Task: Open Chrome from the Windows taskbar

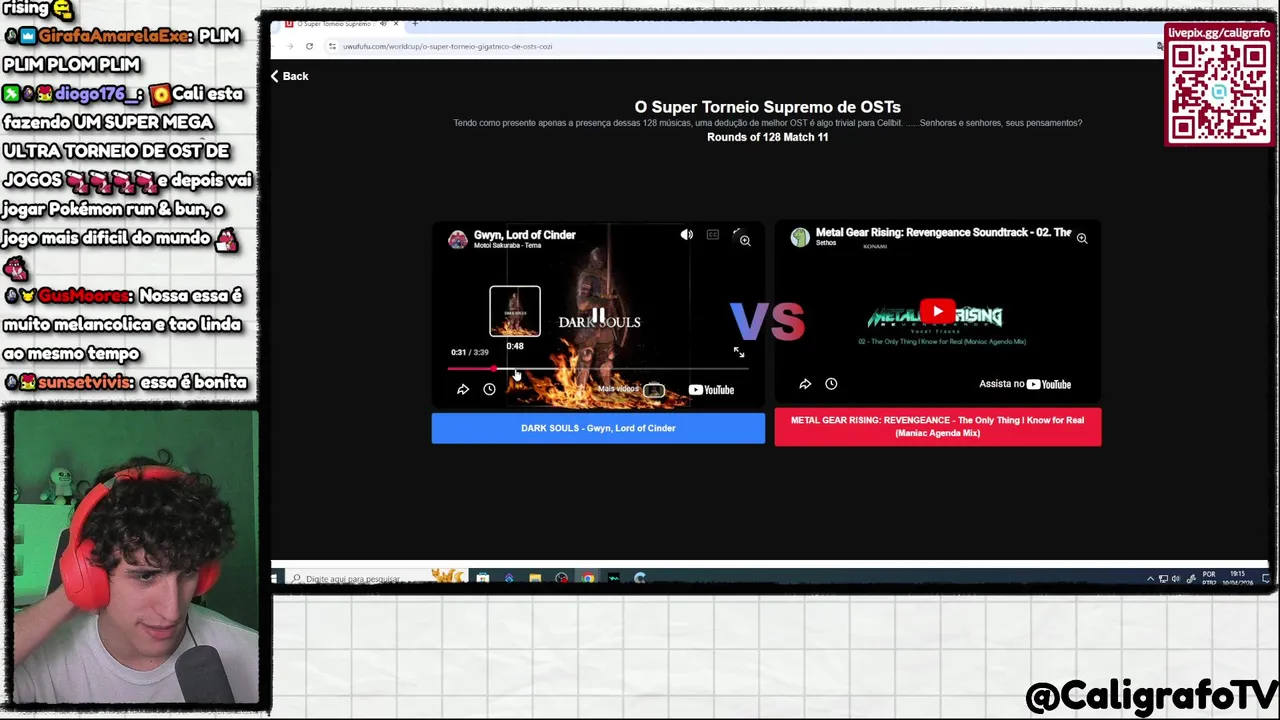Action: (x=587, y=578)
